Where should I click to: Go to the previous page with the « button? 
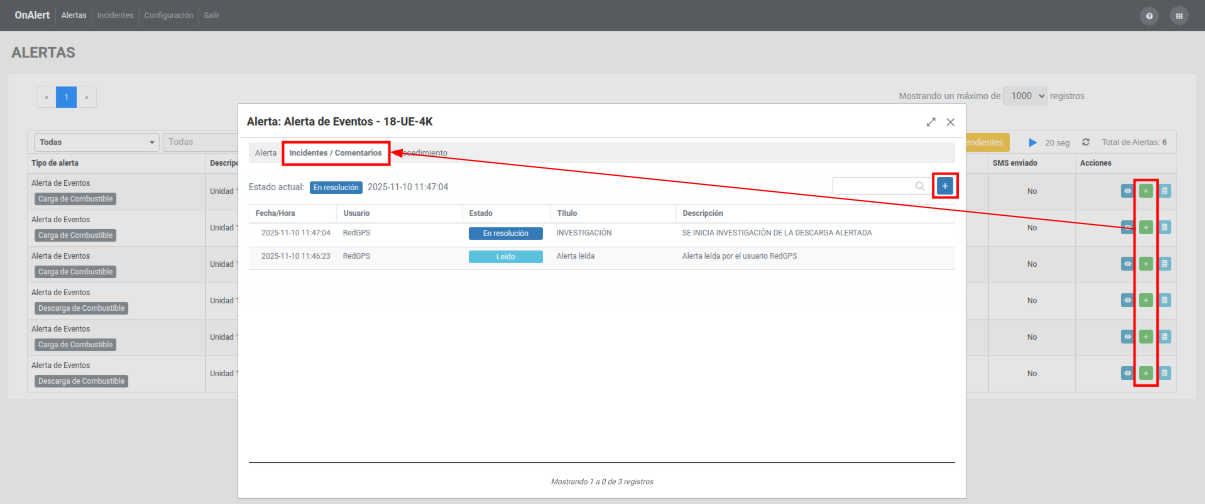[x=46, y=97]
